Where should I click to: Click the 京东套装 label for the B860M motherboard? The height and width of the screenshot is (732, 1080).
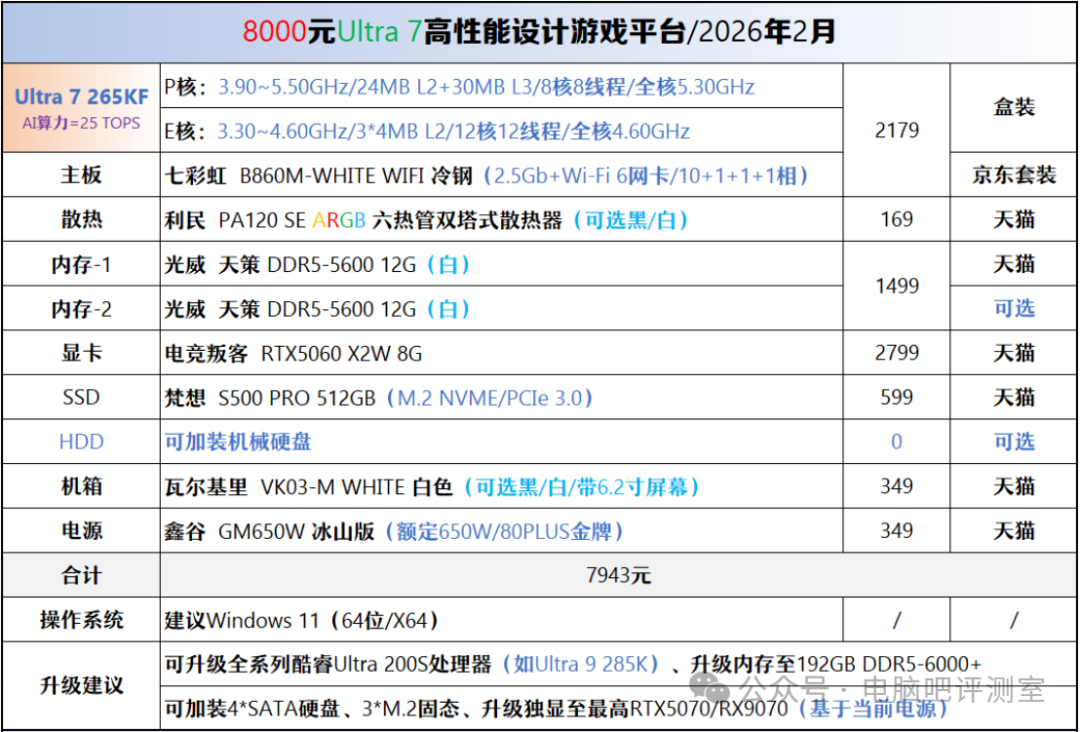[1016, 176]
